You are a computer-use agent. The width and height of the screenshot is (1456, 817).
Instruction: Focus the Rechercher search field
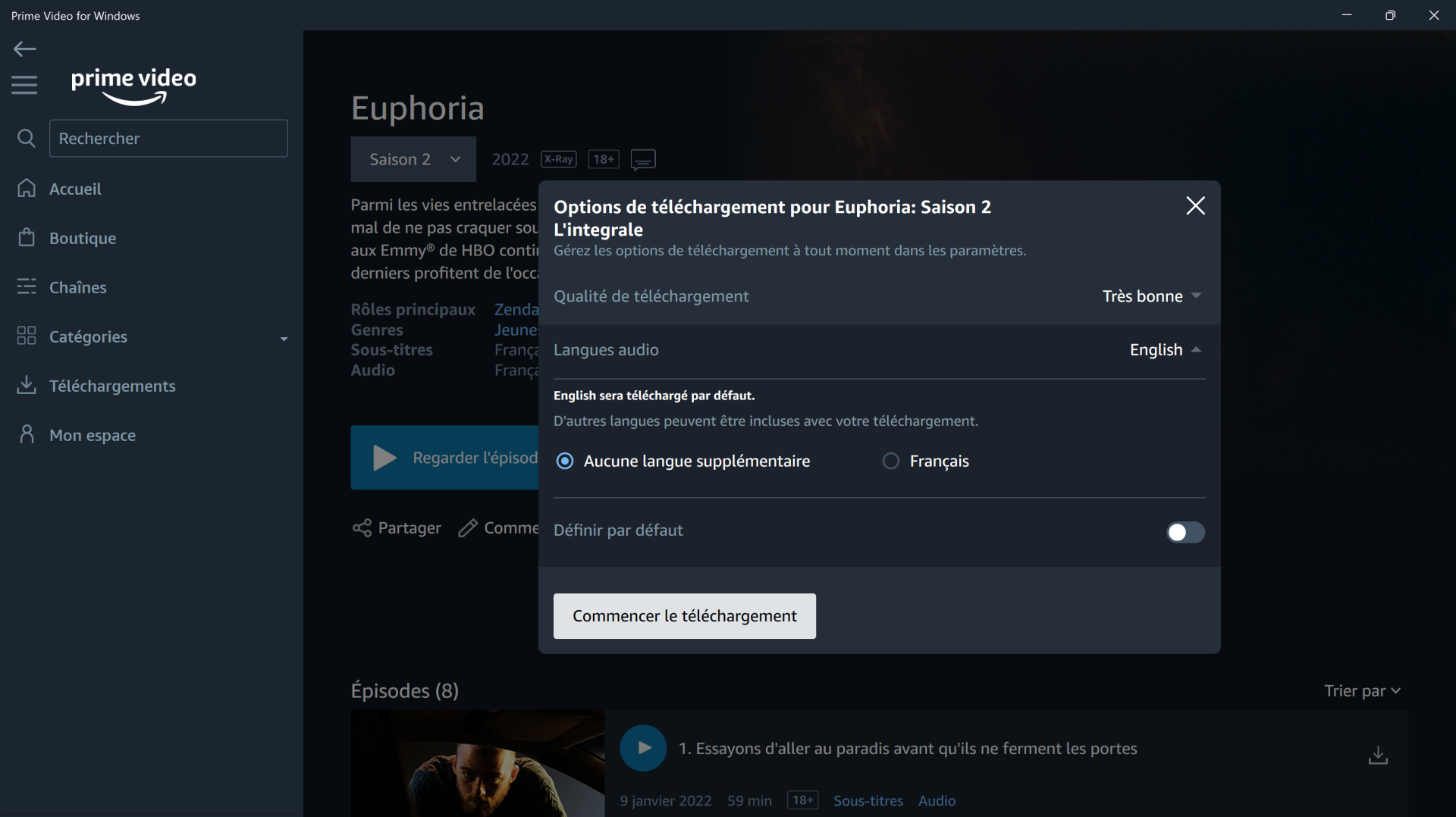click(x=168, y=138)
